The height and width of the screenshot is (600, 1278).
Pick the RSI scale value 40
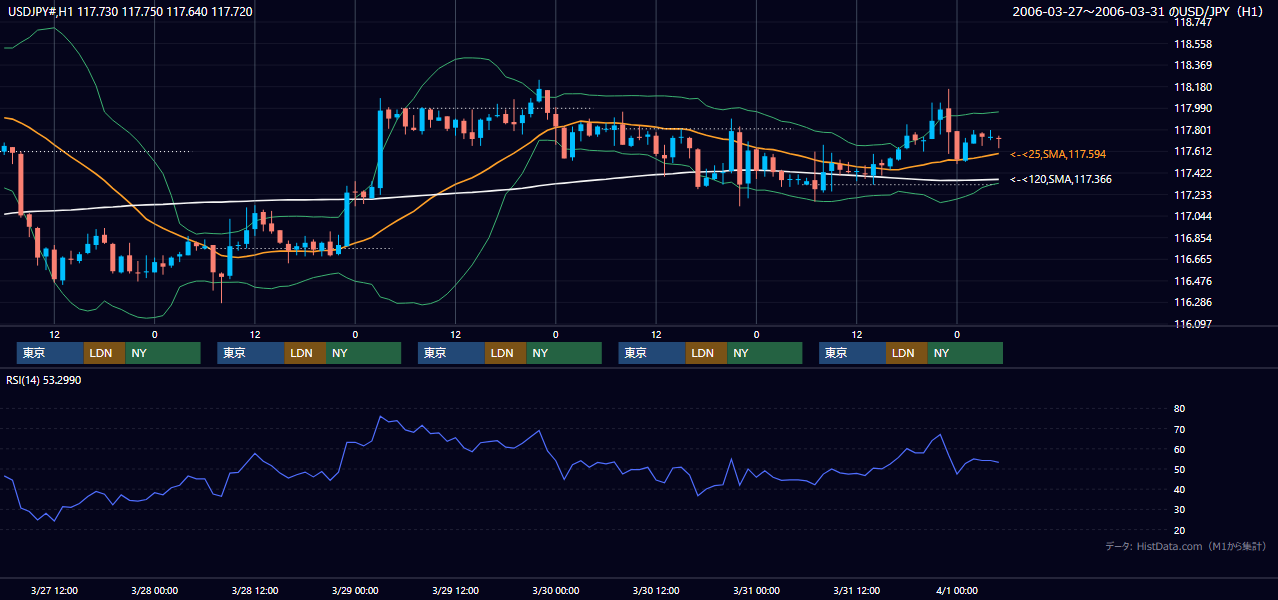(x=1179, y=489)
